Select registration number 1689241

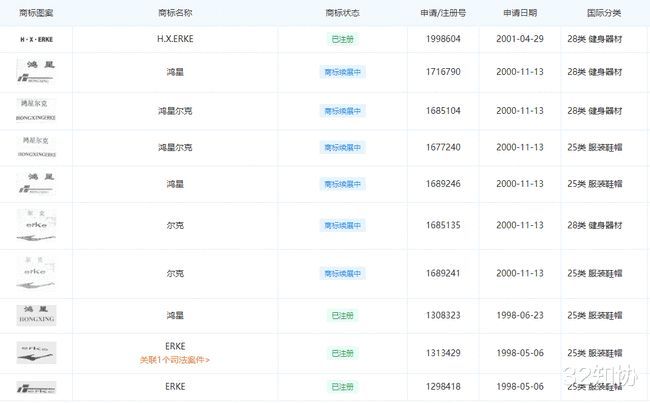[443, 273]
